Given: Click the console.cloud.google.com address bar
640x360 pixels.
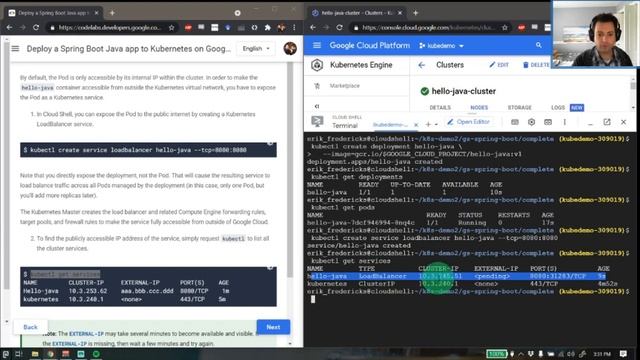Looking at the screenshot, I should point(429,27).
